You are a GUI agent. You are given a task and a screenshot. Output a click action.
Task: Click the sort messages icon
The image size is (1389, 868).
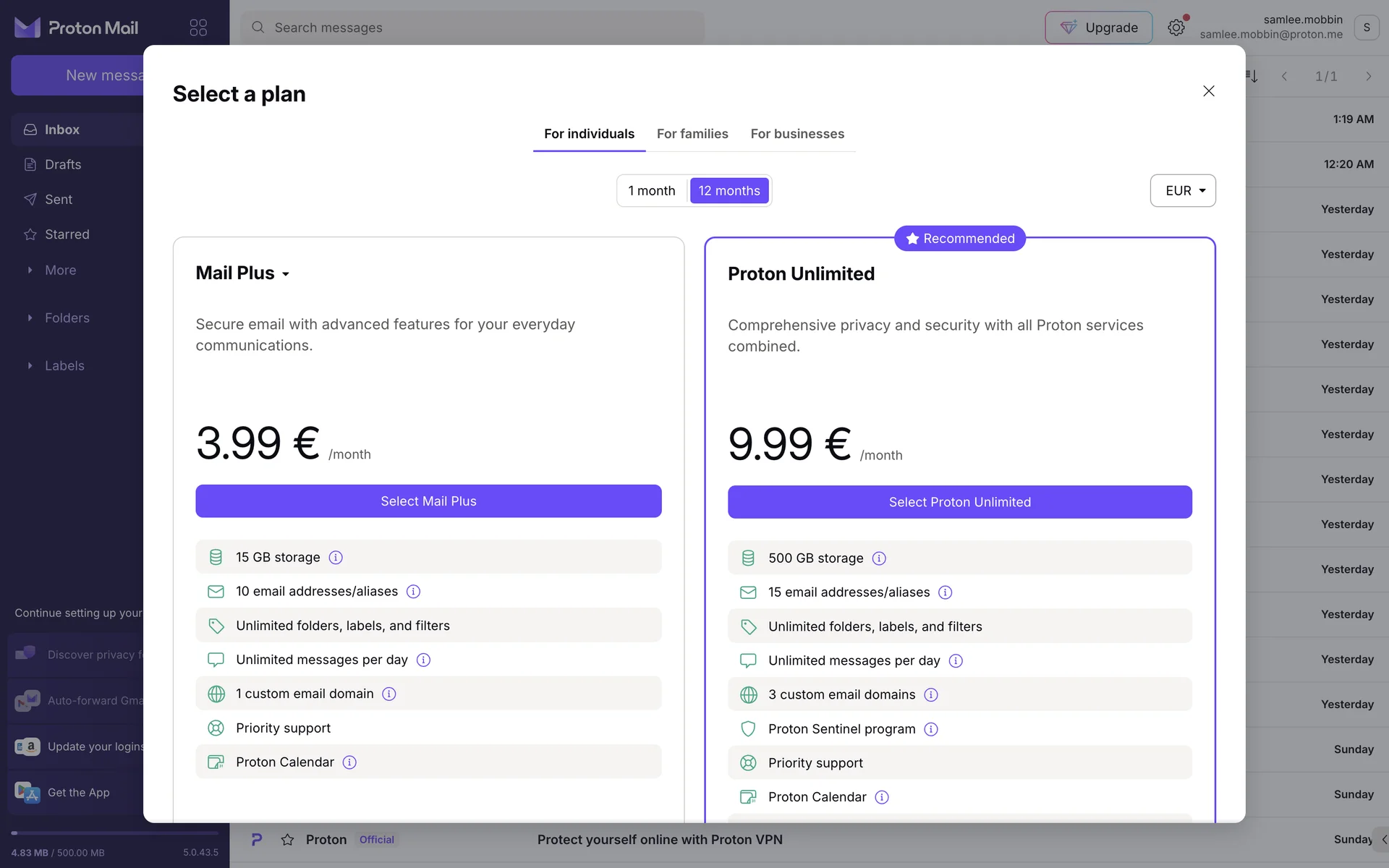click(1252, 76)
